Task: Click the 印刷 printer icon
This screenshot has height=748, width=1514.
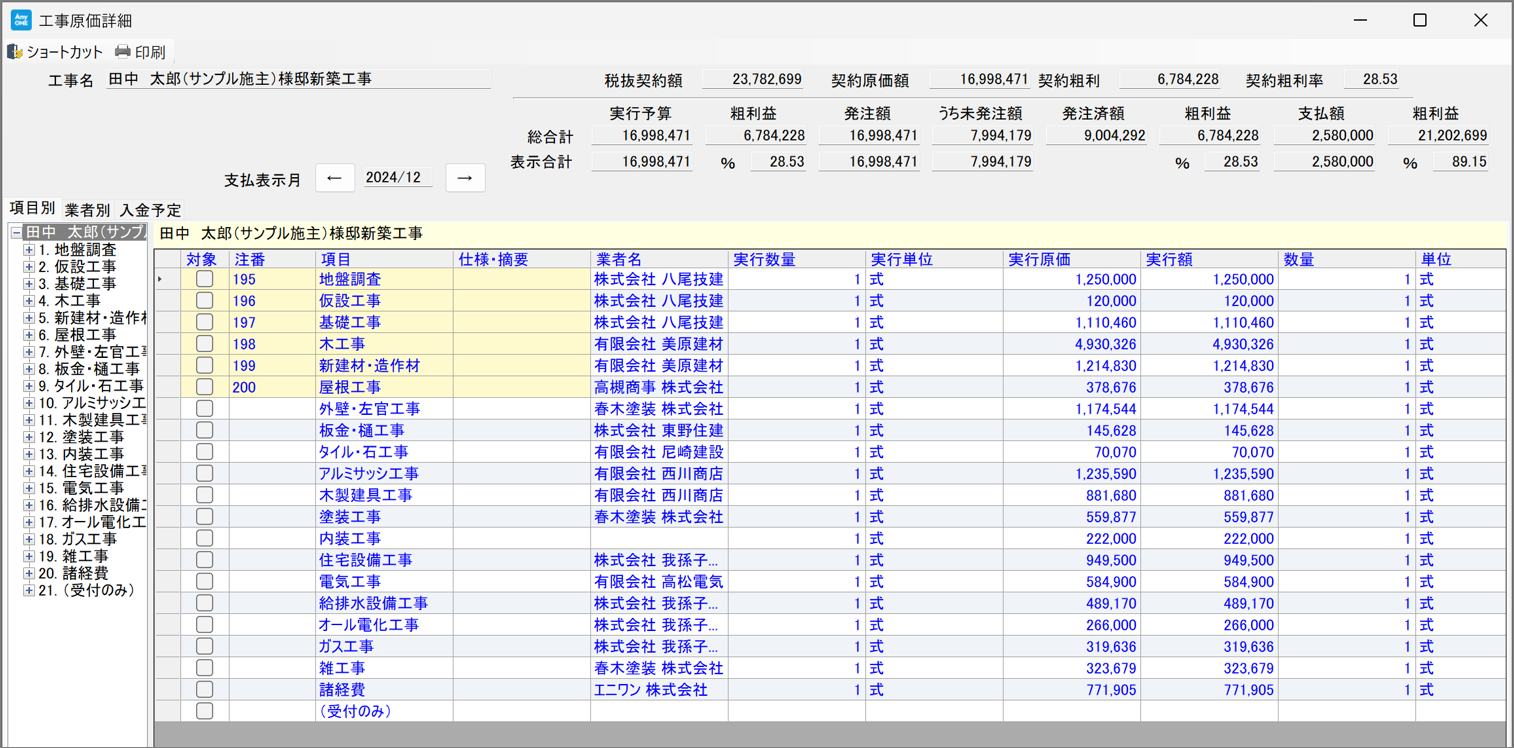Action: [x=123, y=52]
